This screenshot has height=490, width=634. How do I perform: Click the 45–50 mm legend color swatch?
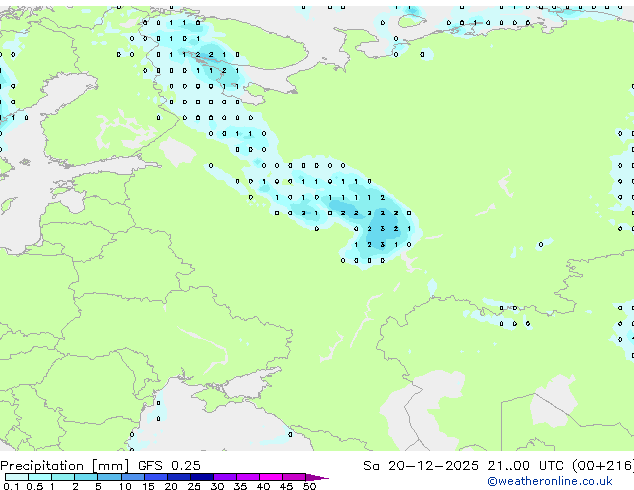click(x=294, y=477)
